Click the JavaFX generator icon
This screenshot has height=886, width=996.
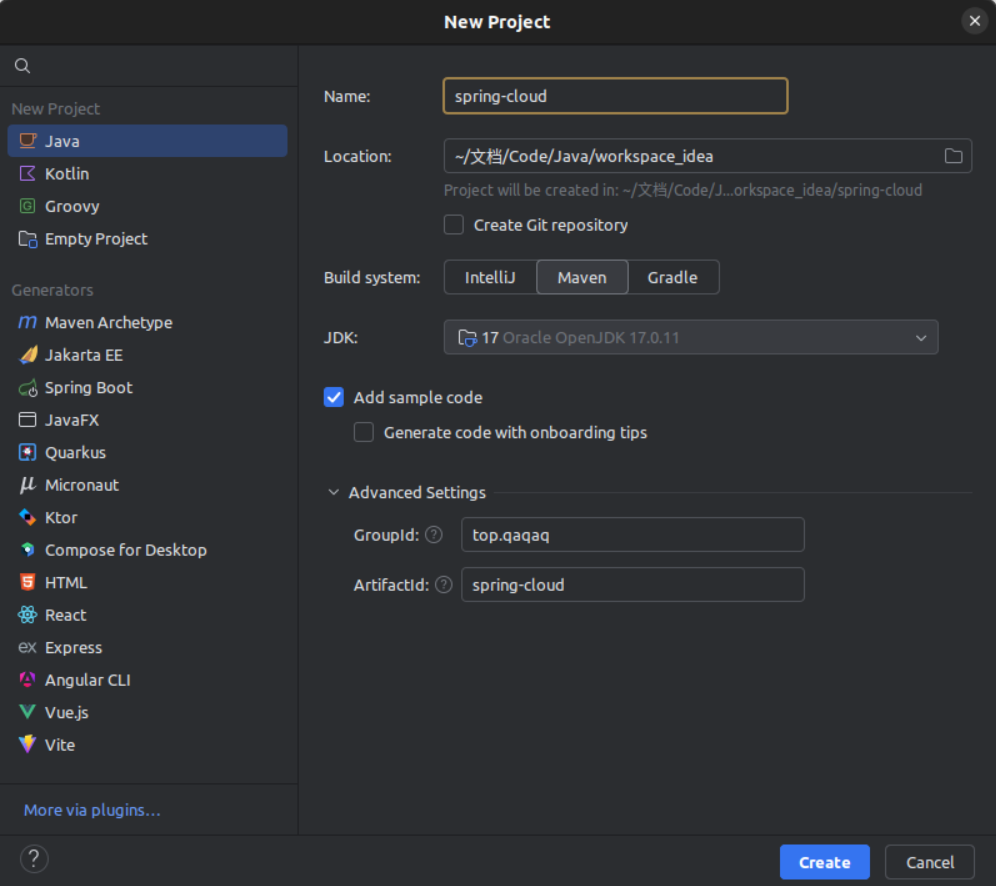[x=27, y=420]
